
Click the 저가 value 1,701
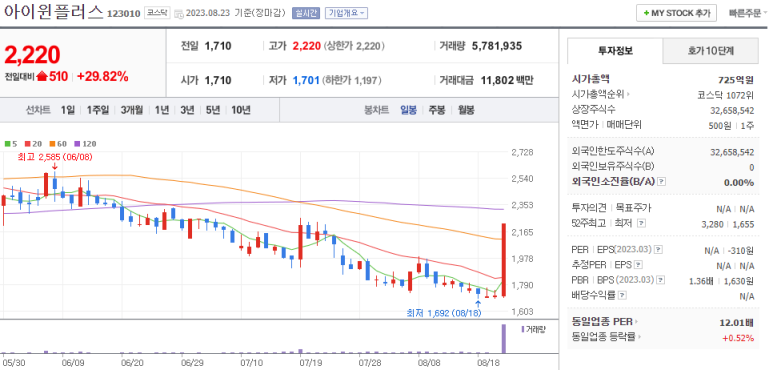[306, 80]
